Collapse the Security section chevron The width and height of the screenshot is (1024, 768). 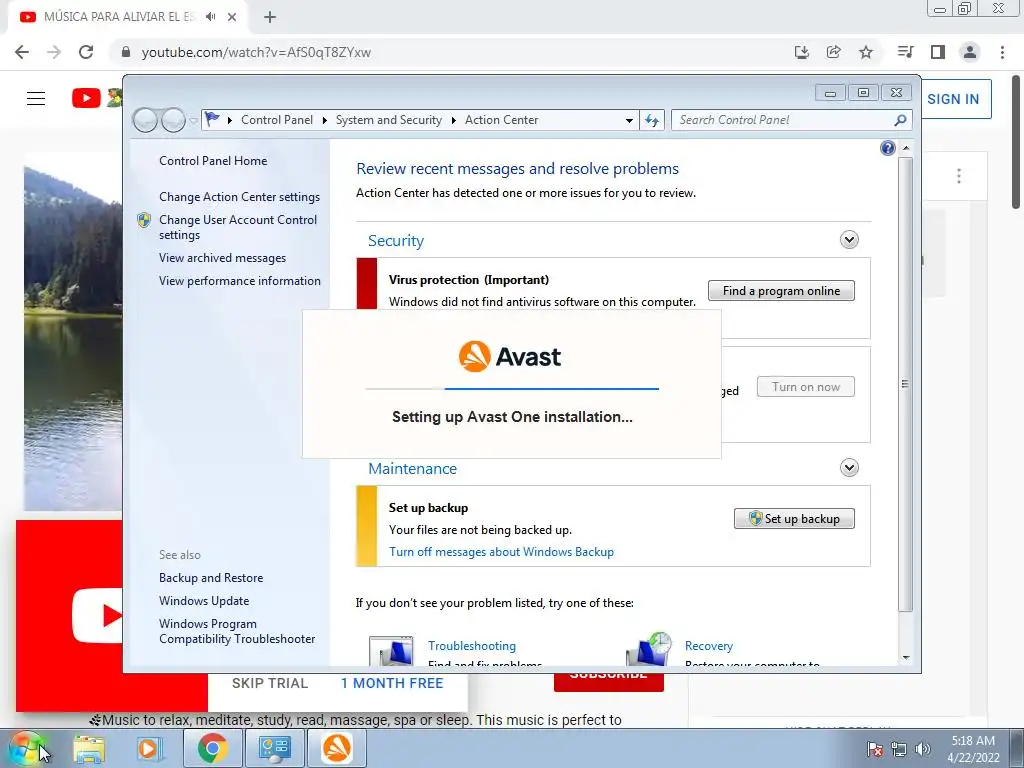coord(849,240)
